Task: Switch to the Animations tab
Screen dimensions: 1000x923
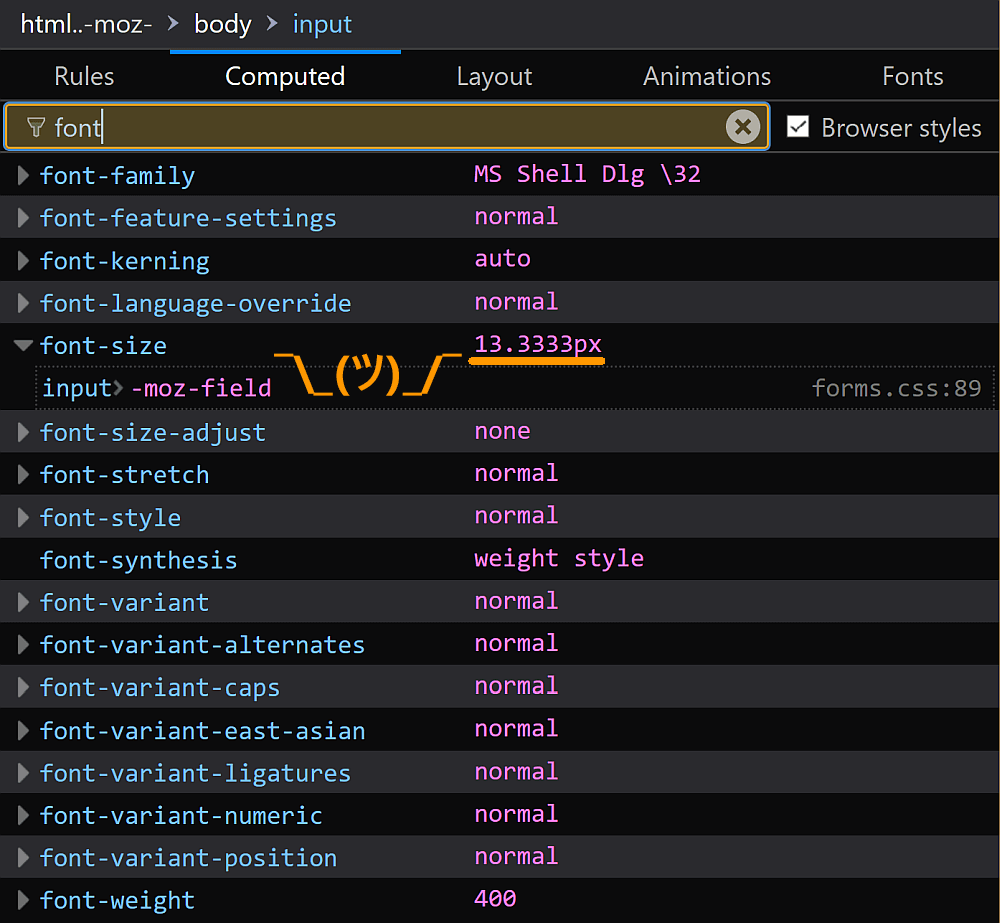Action: click(x=707, y=77)
